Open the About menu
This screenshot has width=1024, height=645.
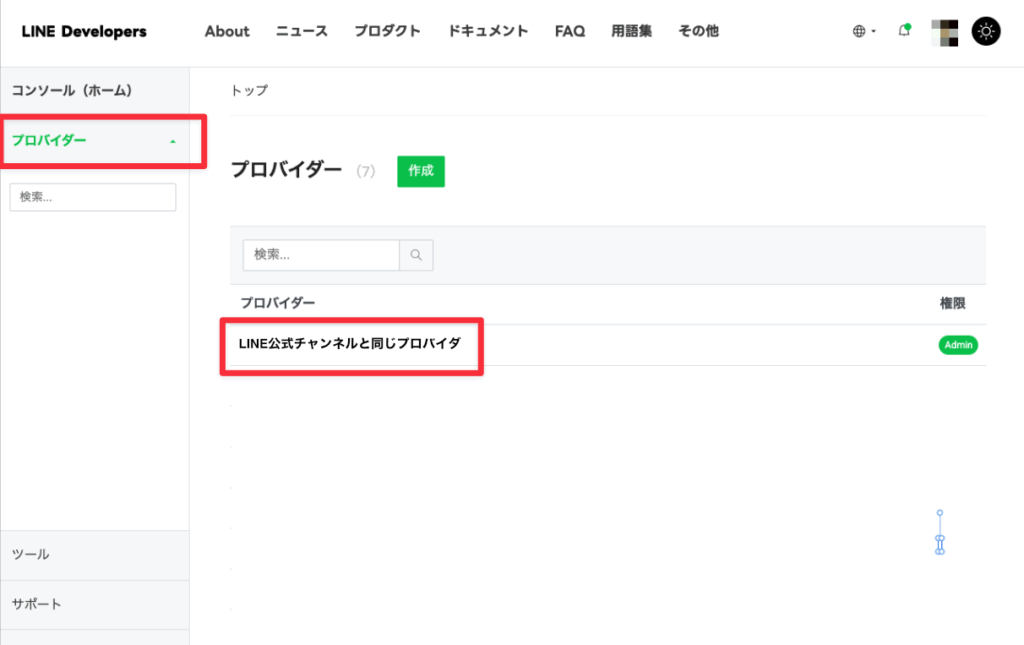(x=227, y=32)
